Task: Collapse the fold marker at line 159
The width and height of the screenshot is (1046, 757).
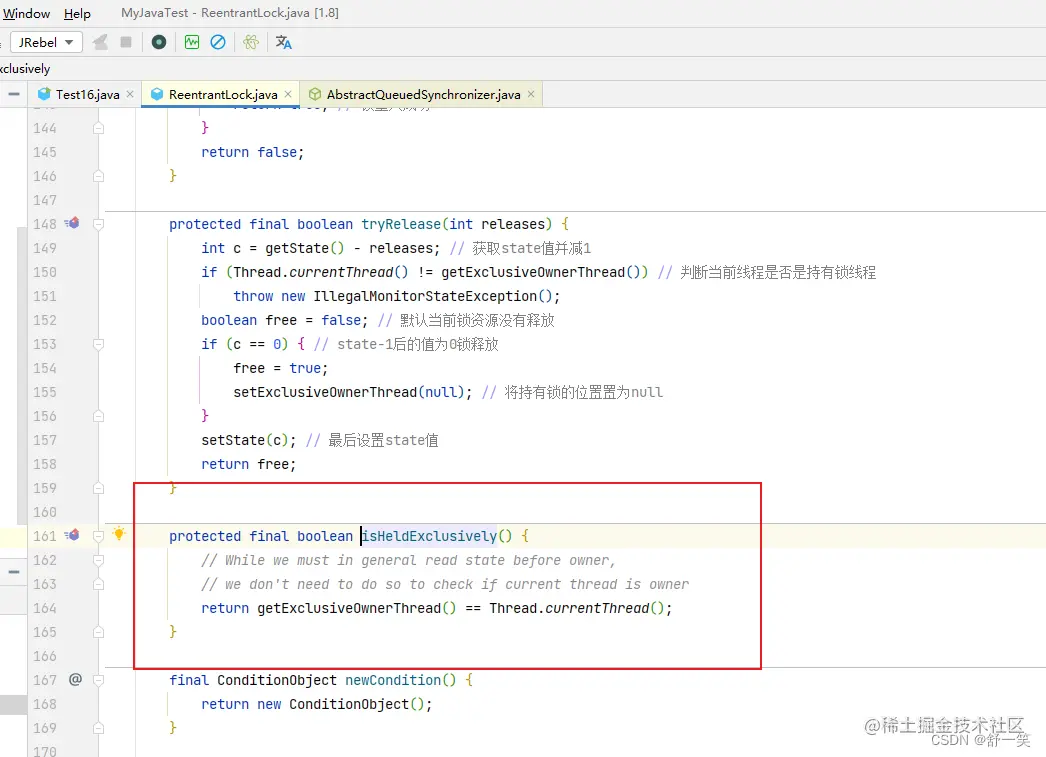Action: (99, 488)
